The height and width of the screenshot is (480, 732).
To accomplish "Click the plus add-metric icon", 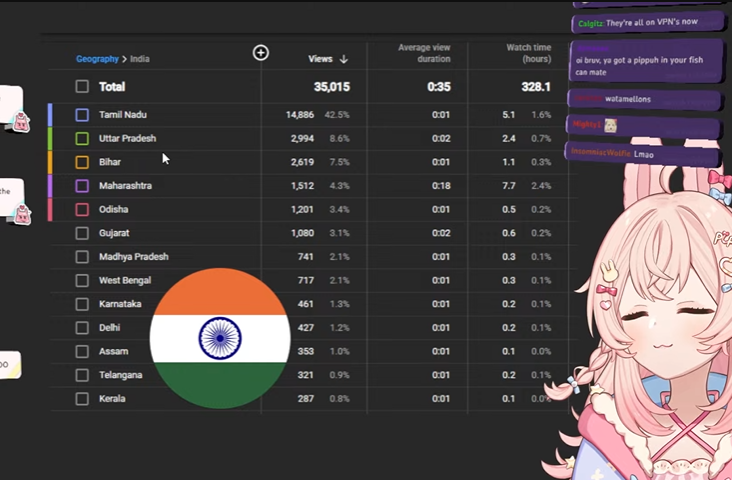I will 260,53.
